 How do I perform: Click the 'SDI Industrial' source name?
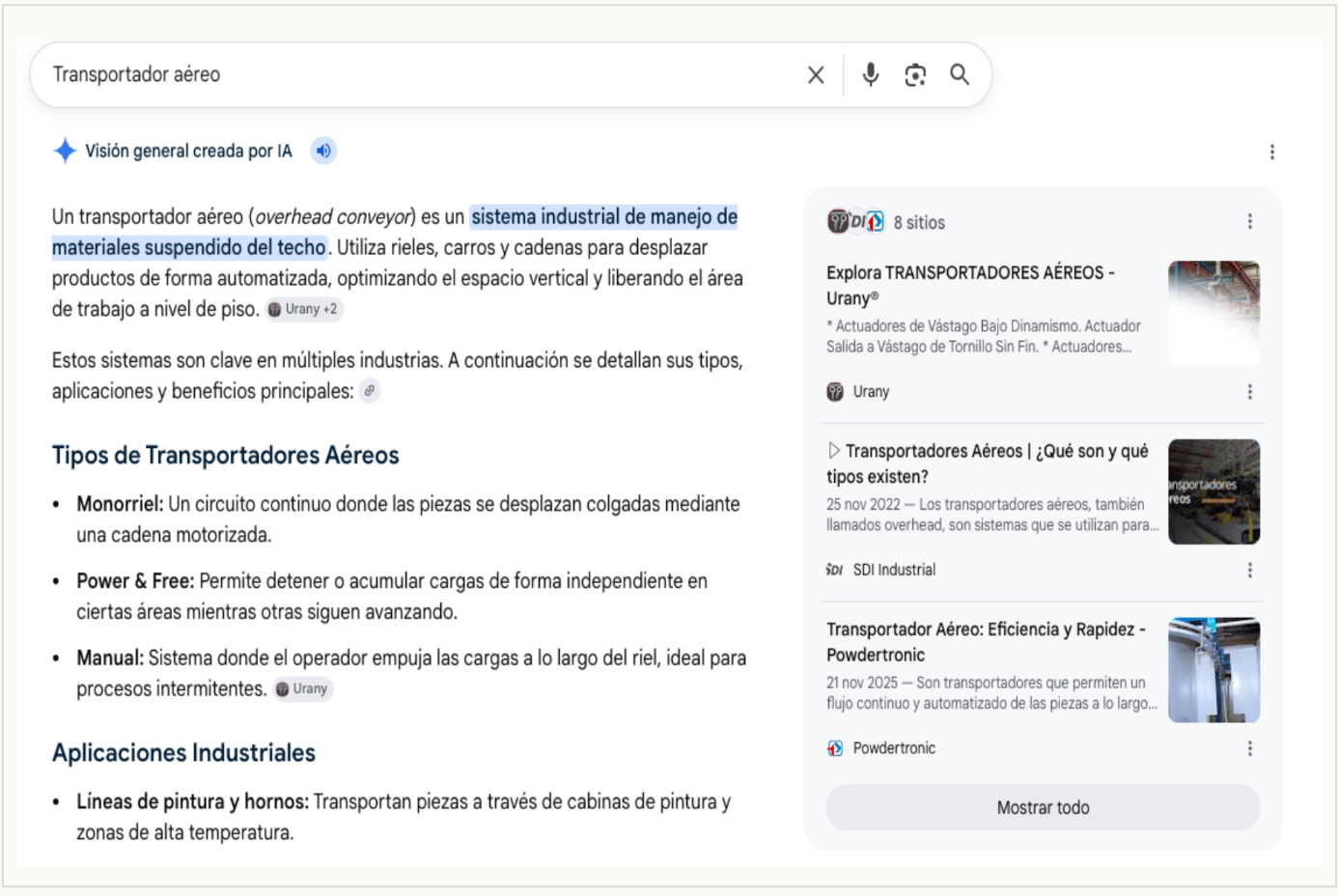(894, 570)
